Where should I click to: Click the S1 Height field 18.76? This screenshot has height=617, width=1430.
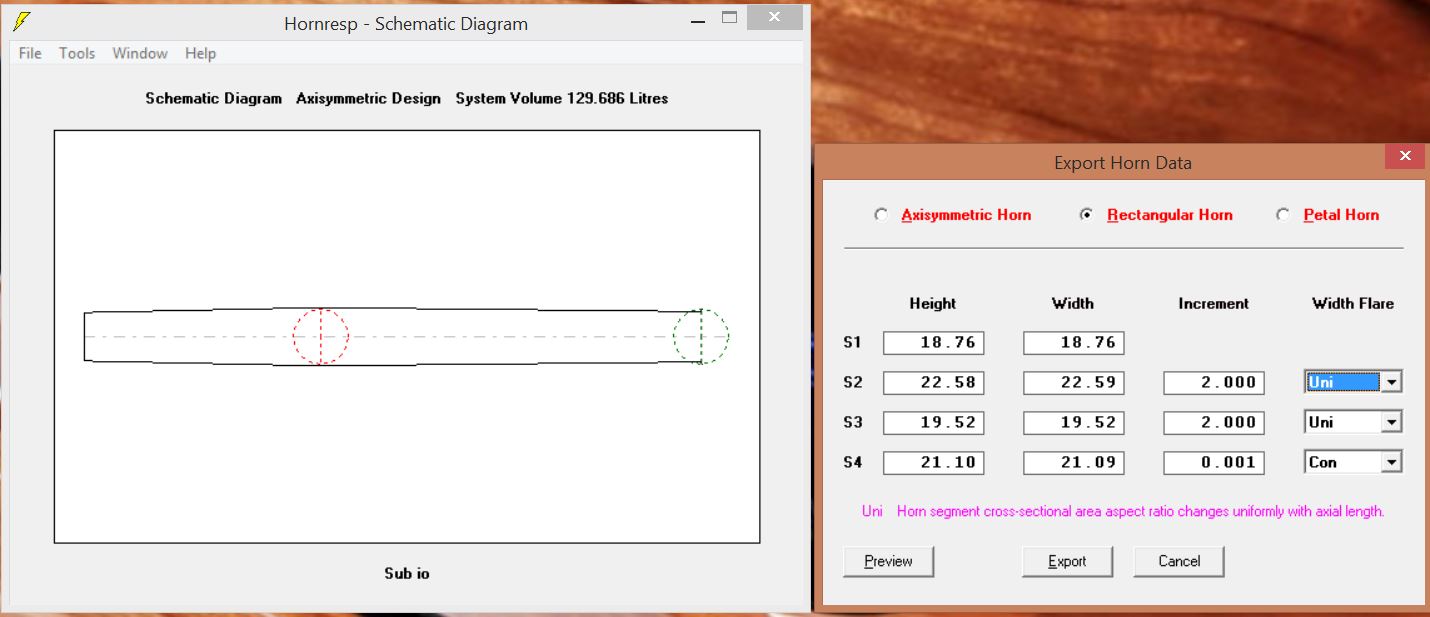[x=934, y=342]
